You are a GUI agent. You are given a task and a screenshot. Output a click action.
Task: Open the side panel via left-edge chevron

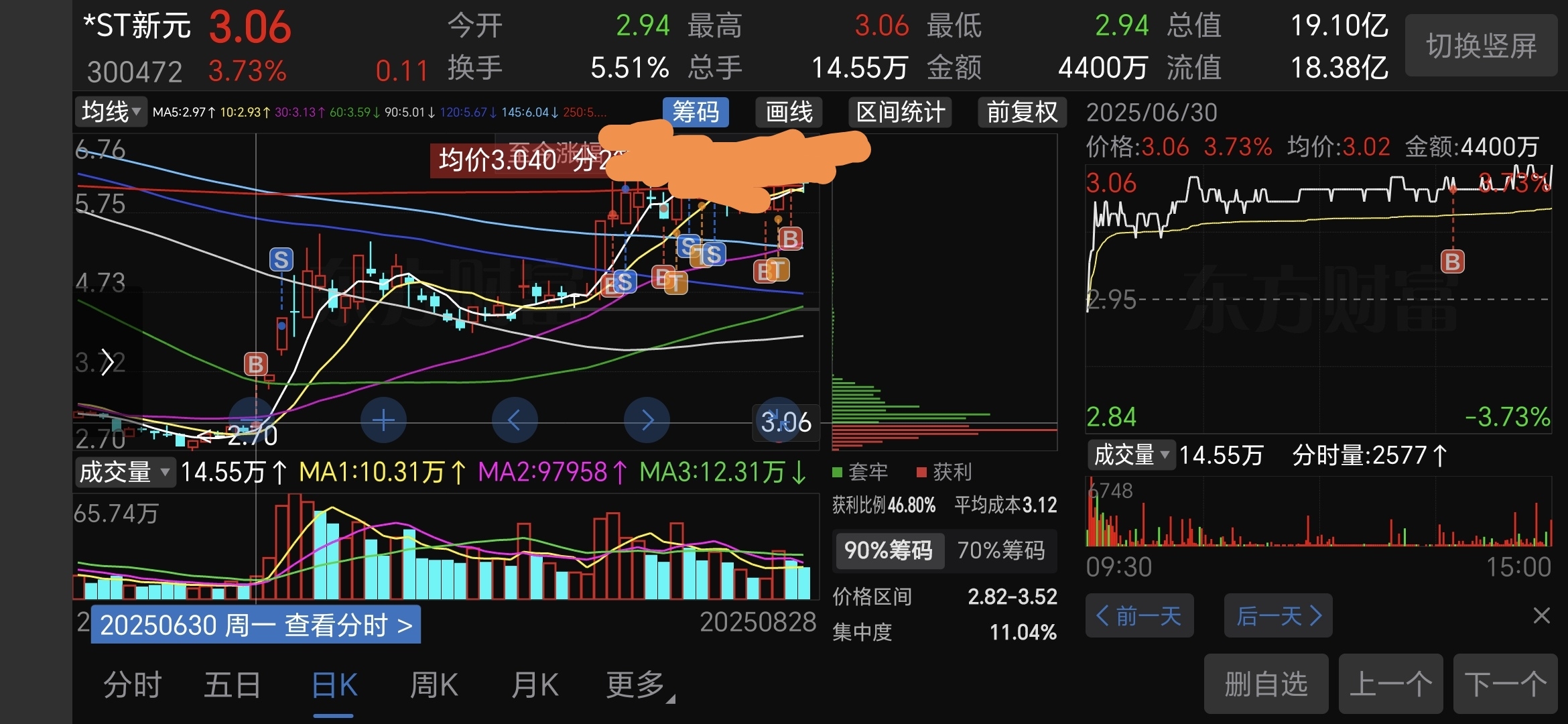tap(107, 363)
